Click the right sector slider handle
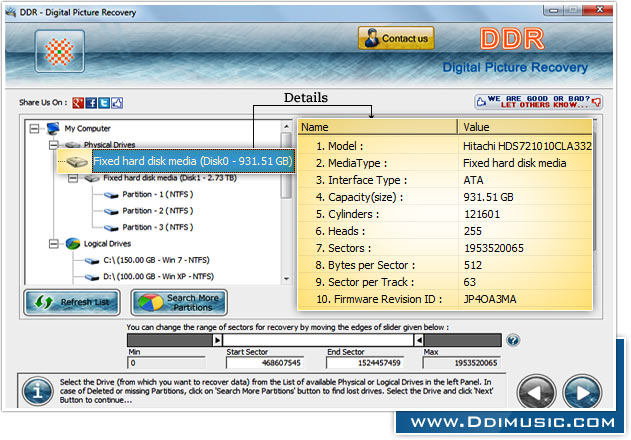Screen dimensions: 631x440 pos(419,341)
